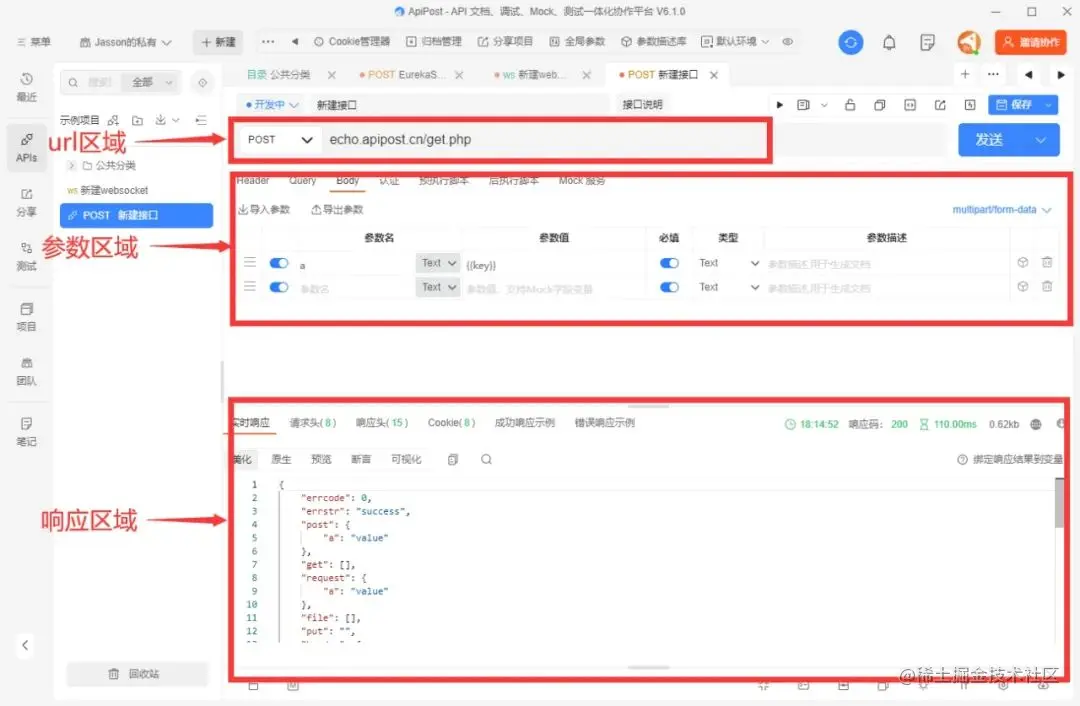The width and height of the screenshot is (1080, 706).
Task: Click the URL input field echo.apipost.cn/get.php
Action: tap(544, 140)
